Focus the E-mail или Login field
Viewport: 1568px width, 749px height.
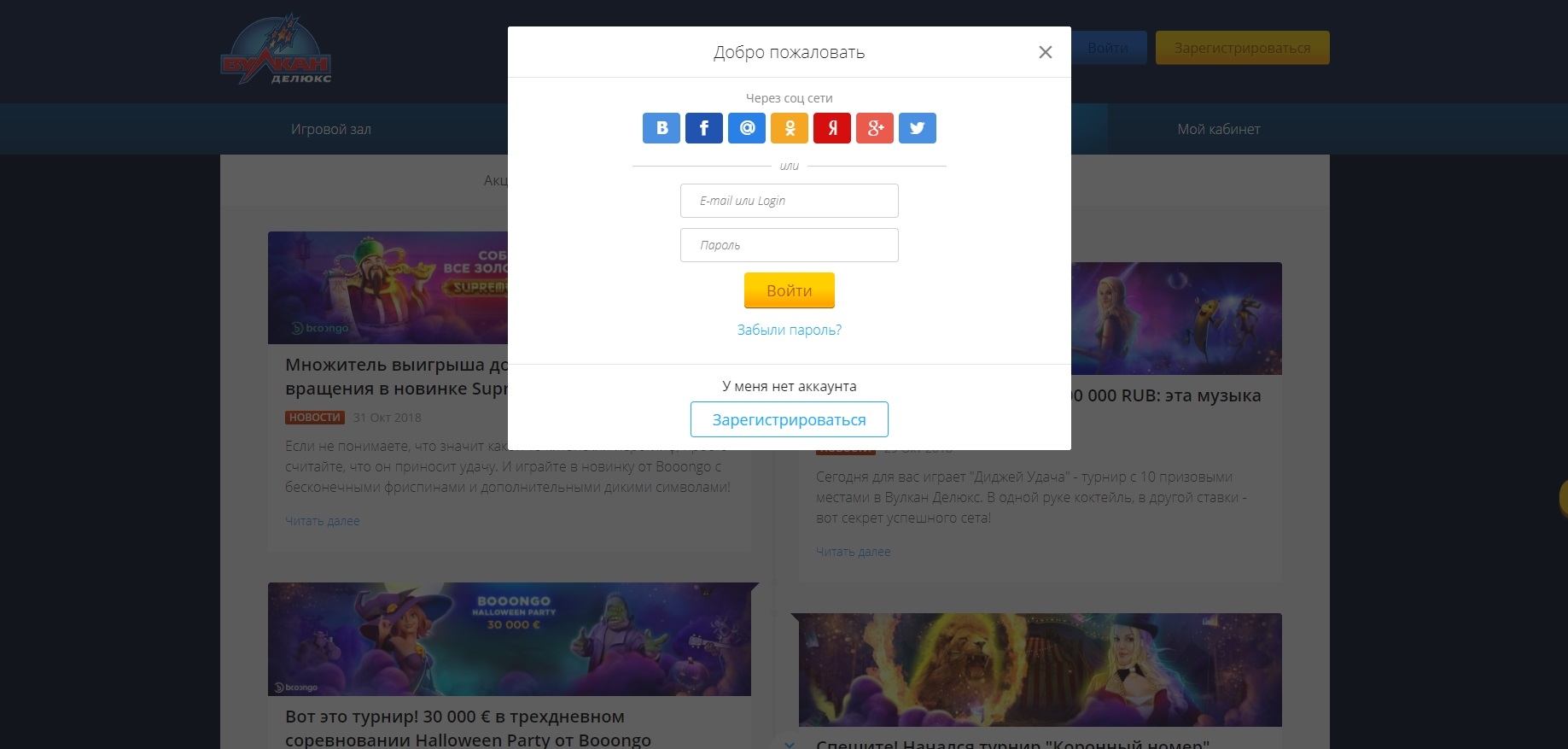790,201
